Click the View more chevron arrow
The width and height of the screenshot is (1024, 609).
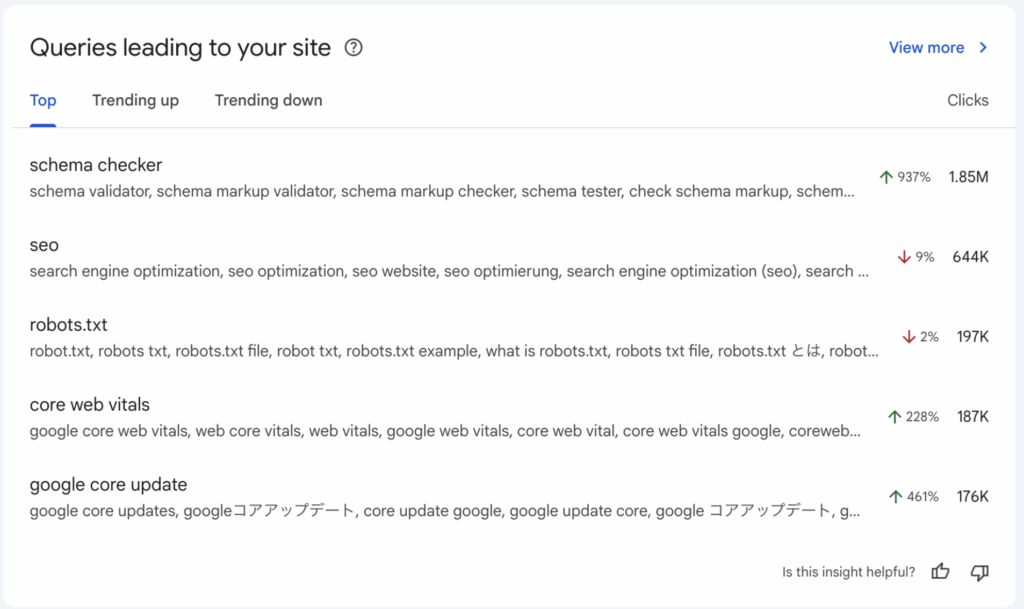[983, 48]
